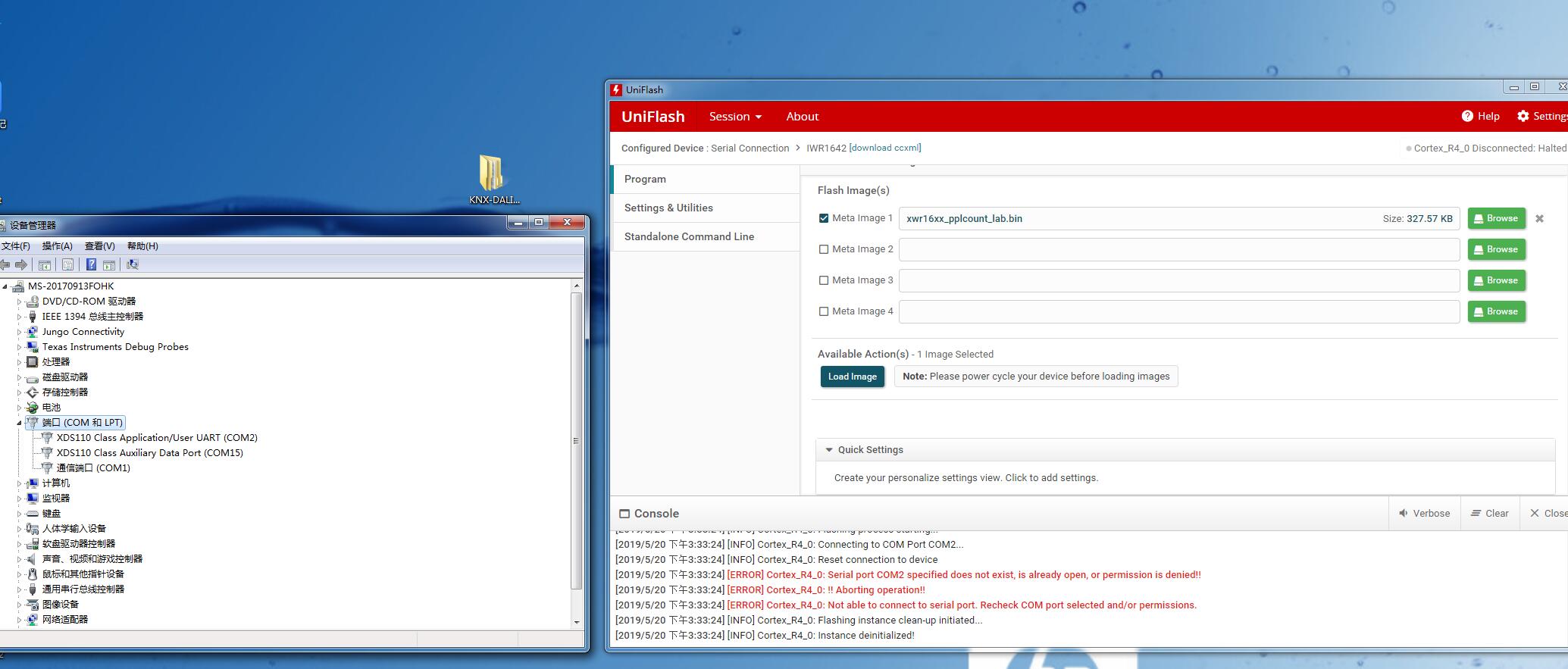
Task: Select the Program tab
Action: point(705,179)
